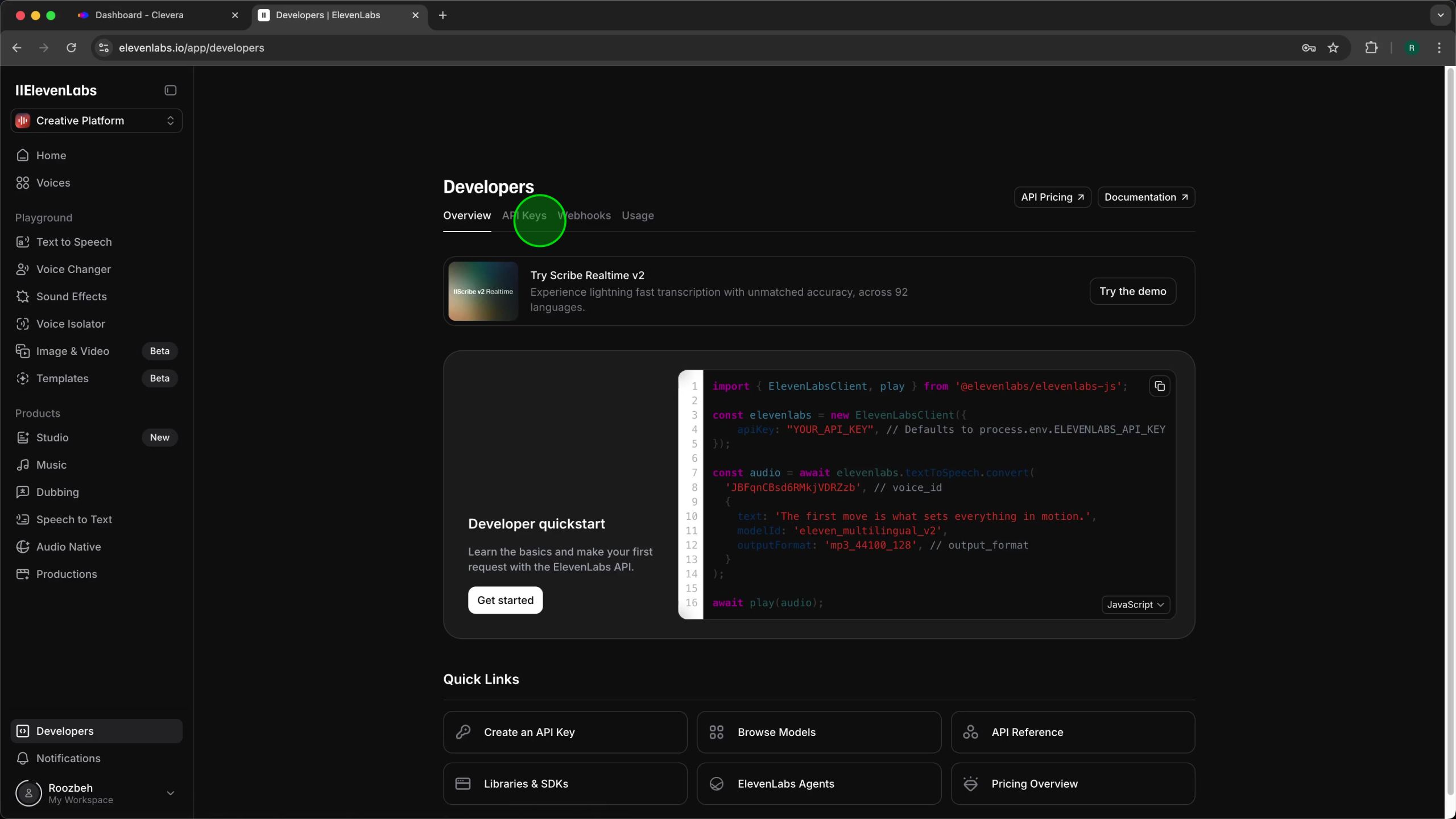Click the password key icon in address bar

coord(1308,48)
